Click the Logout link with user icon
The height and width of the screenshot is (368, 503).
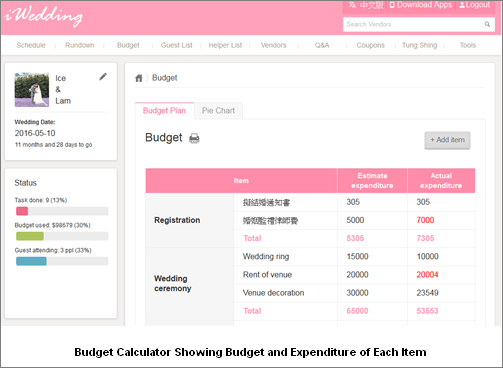click(x=475, y=5)
